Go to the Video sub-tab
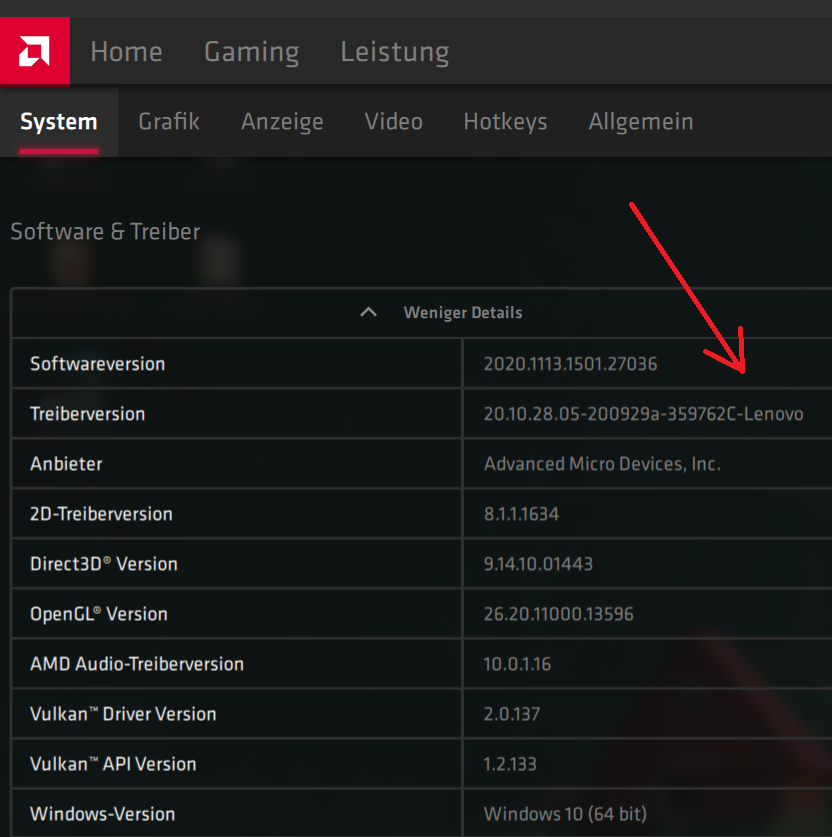The width and height of the screenshot is (832, 837). coord(394,121)
